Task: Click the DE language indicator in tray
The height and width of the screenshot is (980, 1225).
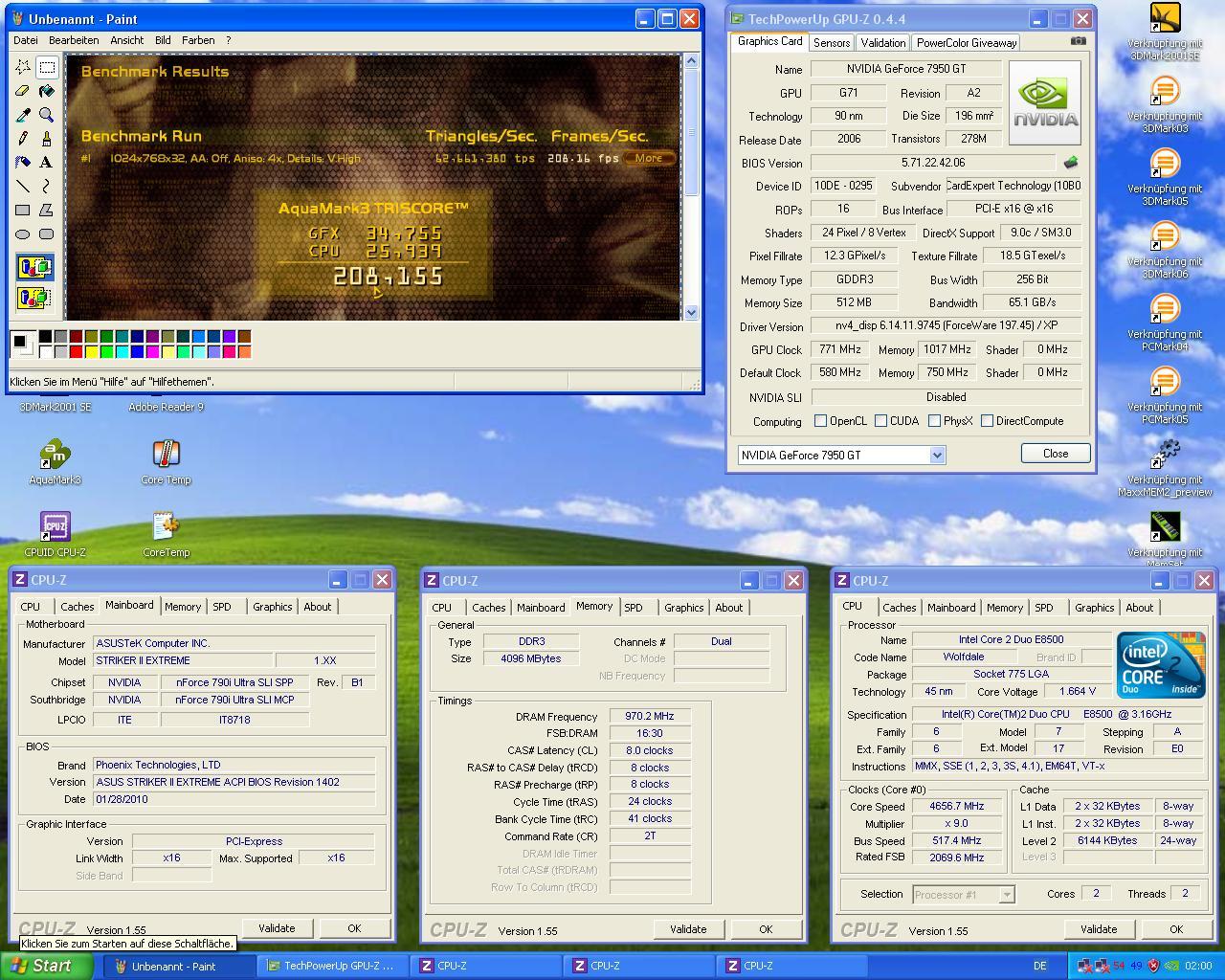Action: point(1039,967)
